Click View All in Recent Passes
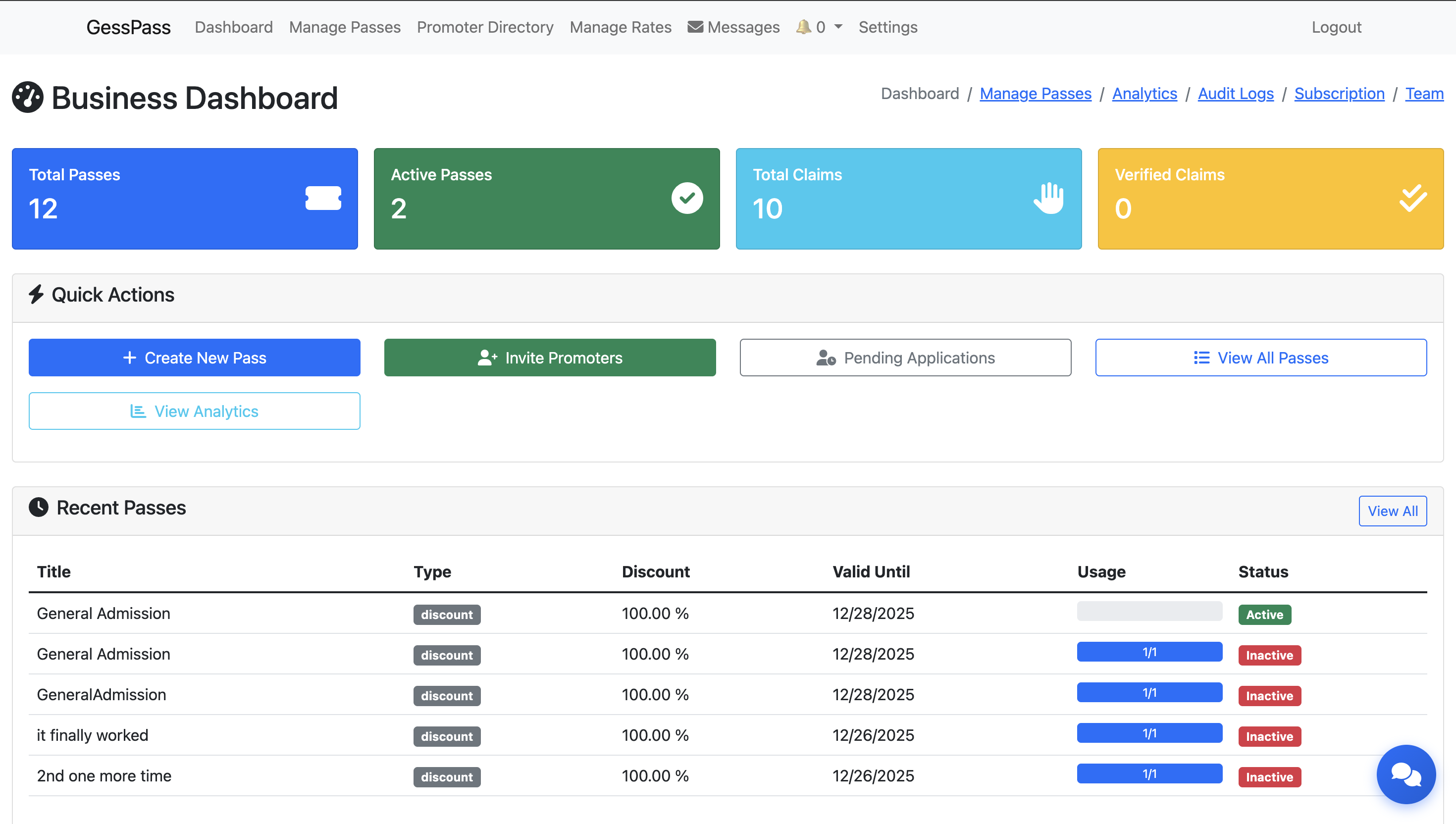Screen dimensions: 1456x824 [x=1393, y=511]
